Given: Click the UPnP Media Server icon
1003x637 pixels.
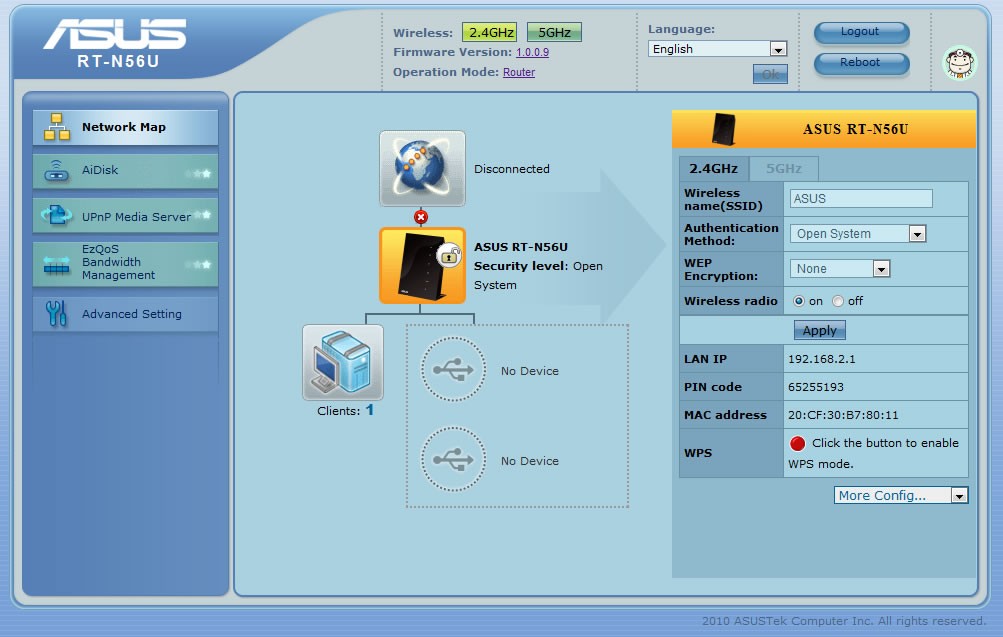Looking at the screenshot, I should 57,215.
